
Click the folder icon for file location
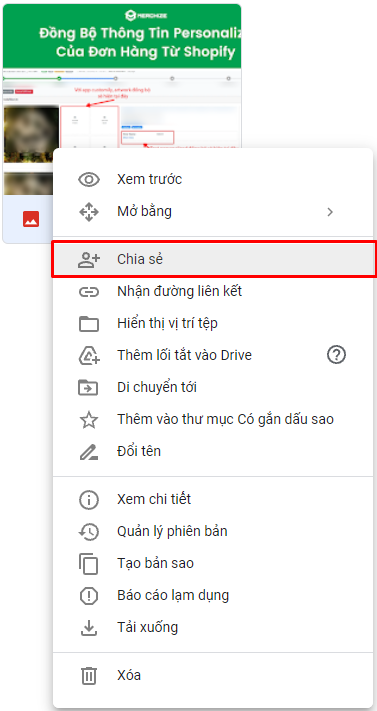pyautogui.click(x=89, y=324)
